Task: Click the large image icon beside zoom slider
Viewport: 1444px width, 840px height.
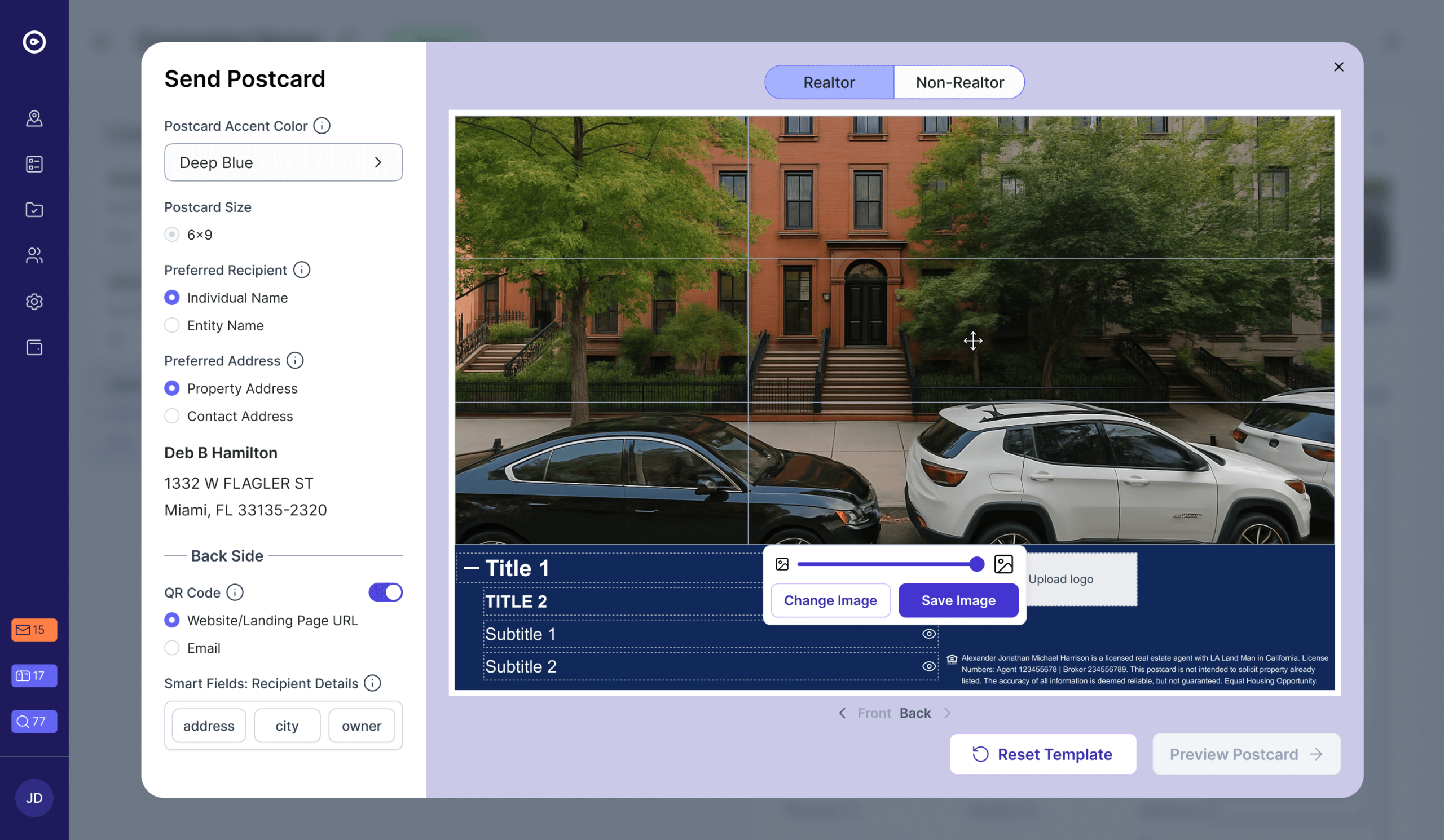Action: coord(1003,564)
